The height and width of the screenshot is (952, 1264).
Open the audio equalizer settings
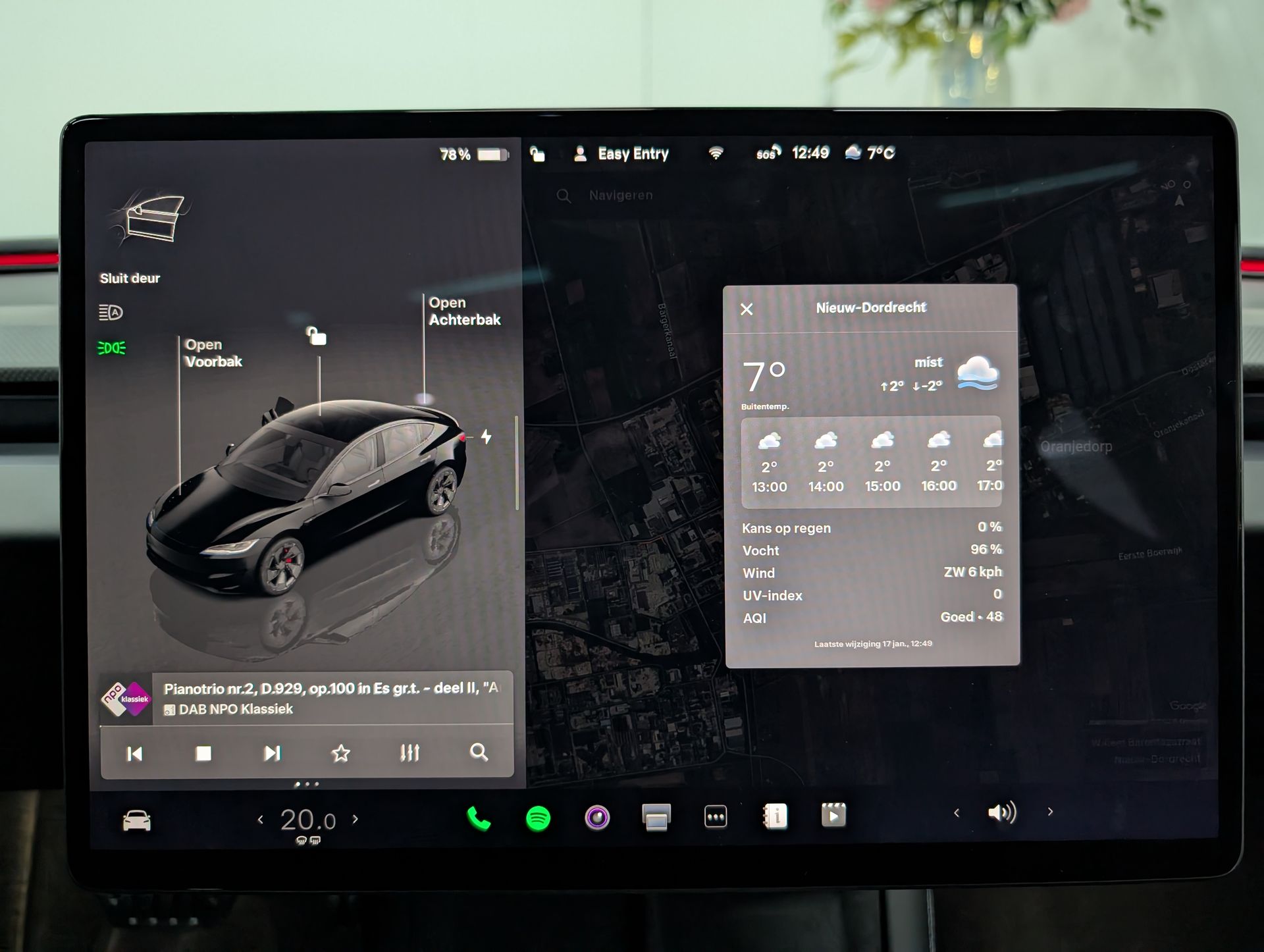tap(409, 753)
